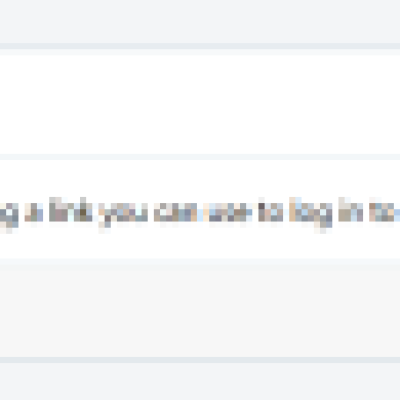Click the word "in" after "log"
This screenshot has width=400, height=400.
pyautogui.click(x=351, y=210)
